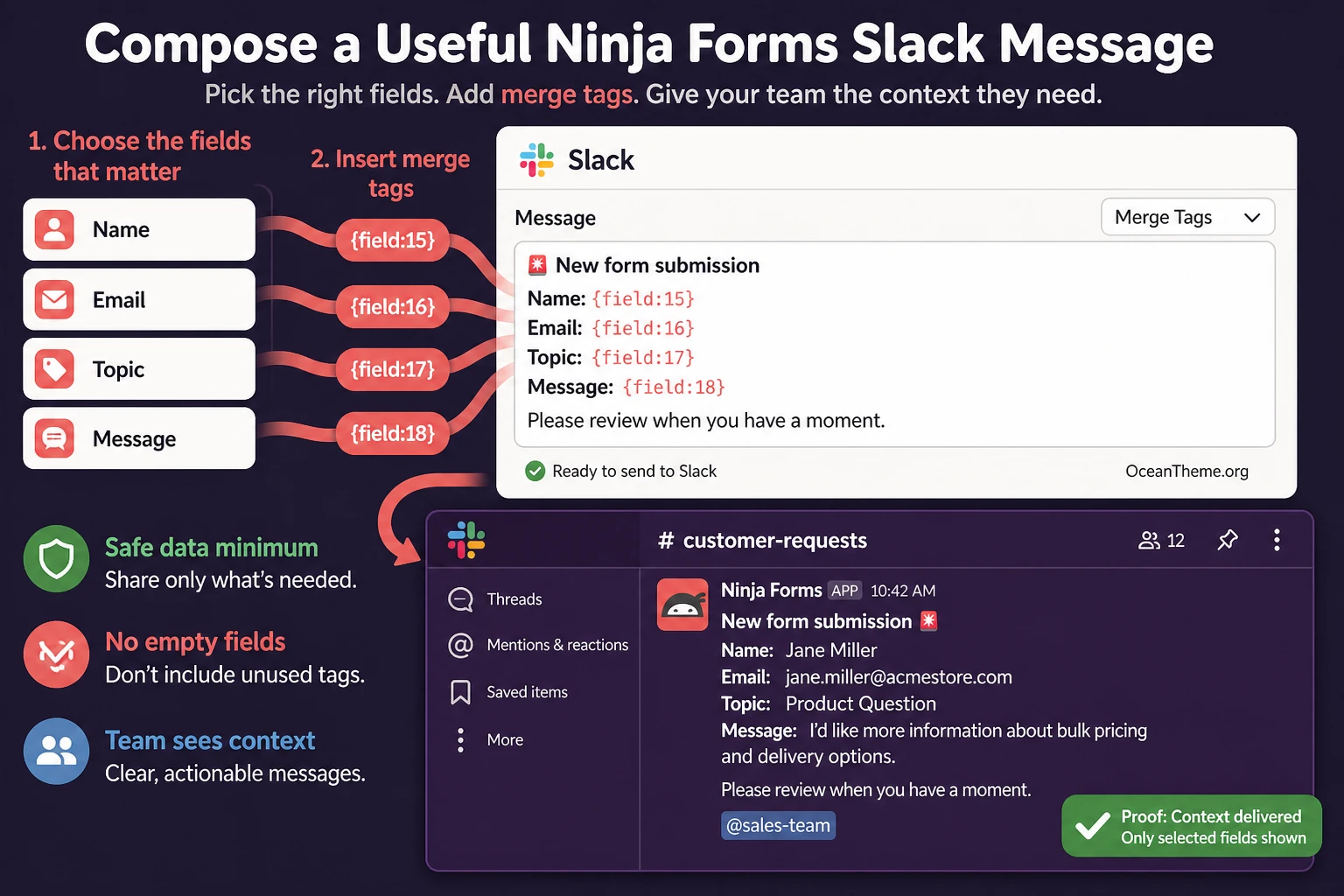Open the Merge Tags dropdown
Screen dimensions: 1344x896
(x=1187, y=217)
